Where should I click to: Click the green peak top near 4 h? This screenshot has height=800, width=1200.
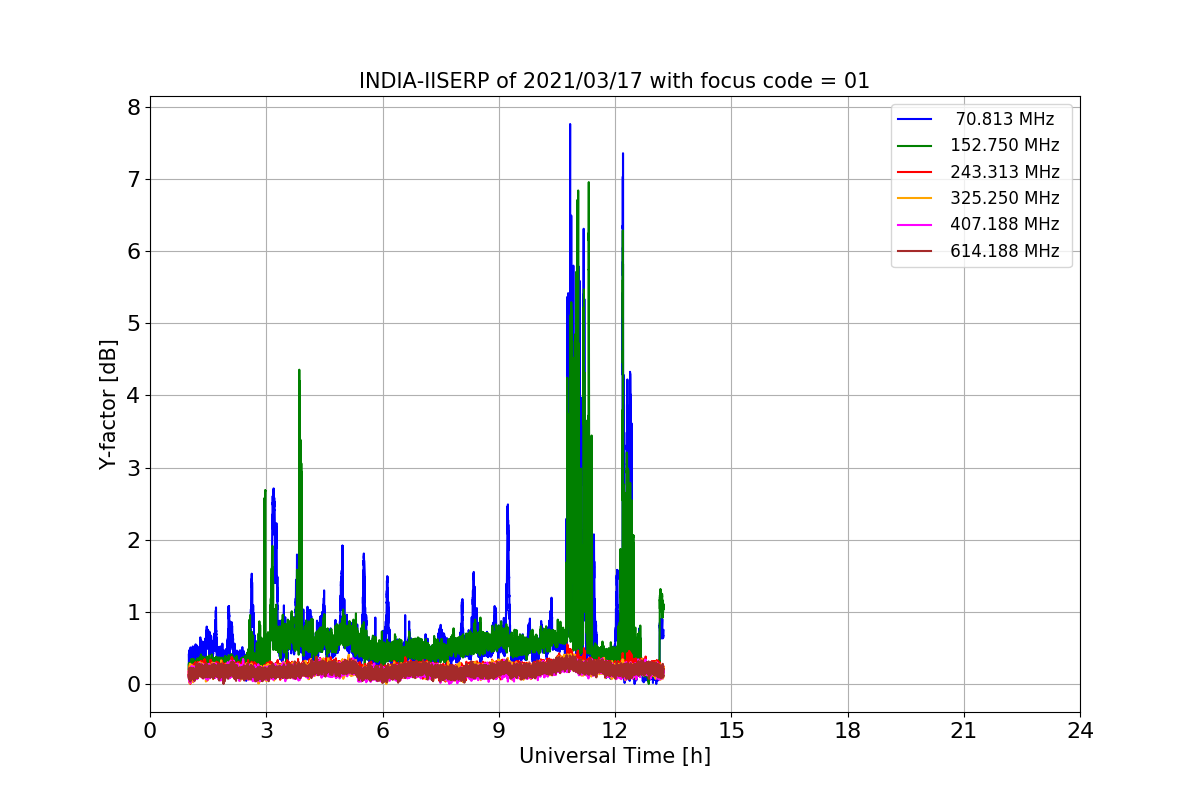(299, 371)
